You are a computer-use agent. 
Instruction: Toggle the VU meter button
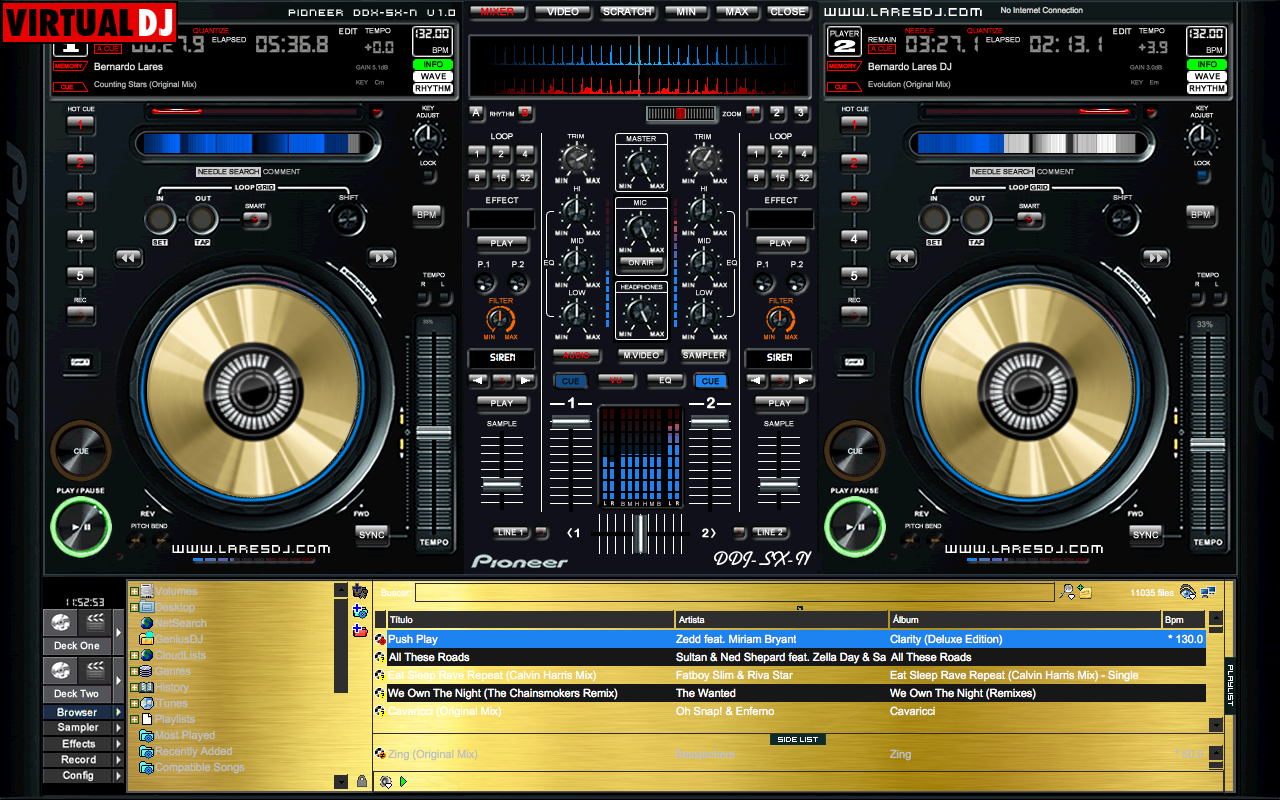[617, 381]
